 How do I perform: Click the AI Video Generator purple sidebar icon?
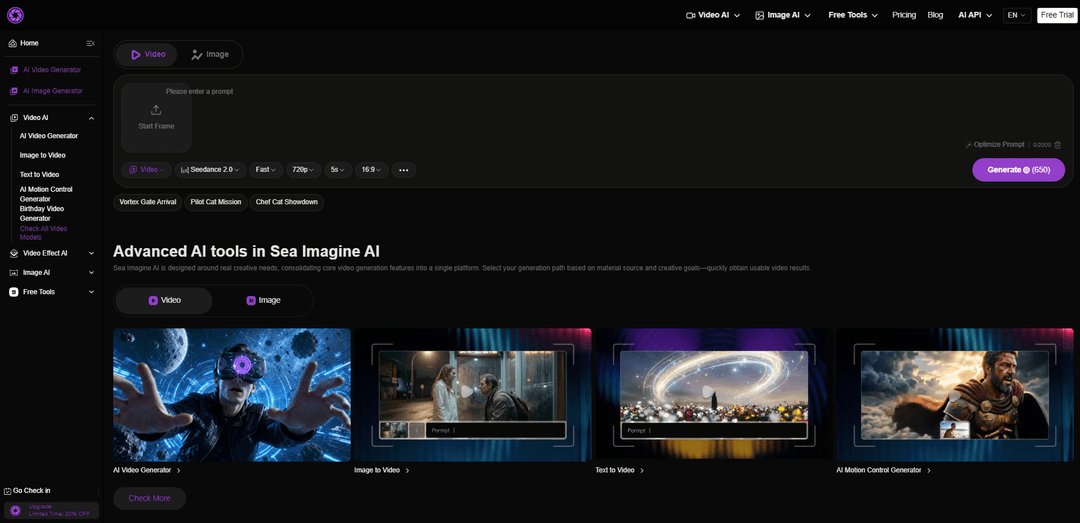click(14, 70)
